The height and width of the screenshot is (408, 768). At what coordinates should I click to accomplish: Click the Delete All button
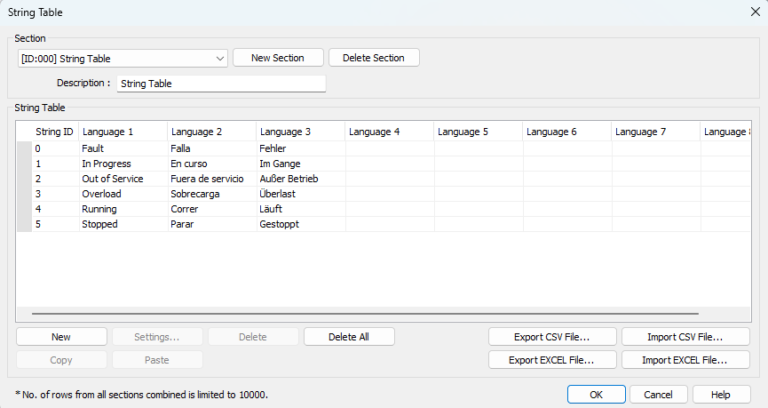pyautogui.click(x=349, y=337)
